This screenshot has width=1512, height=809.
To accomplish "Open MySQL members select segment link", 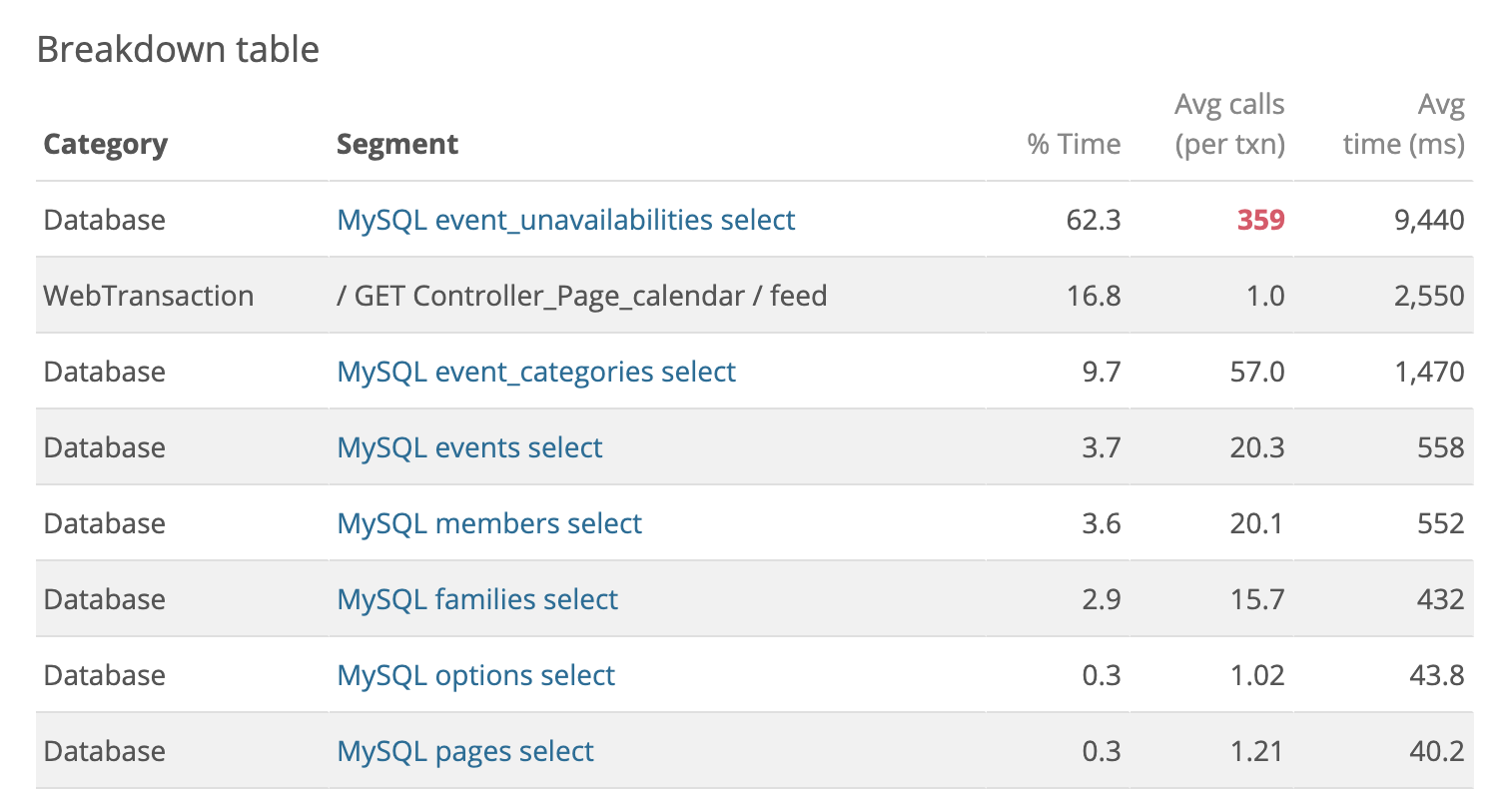I will pyautogui.click(x=489, y=523).
